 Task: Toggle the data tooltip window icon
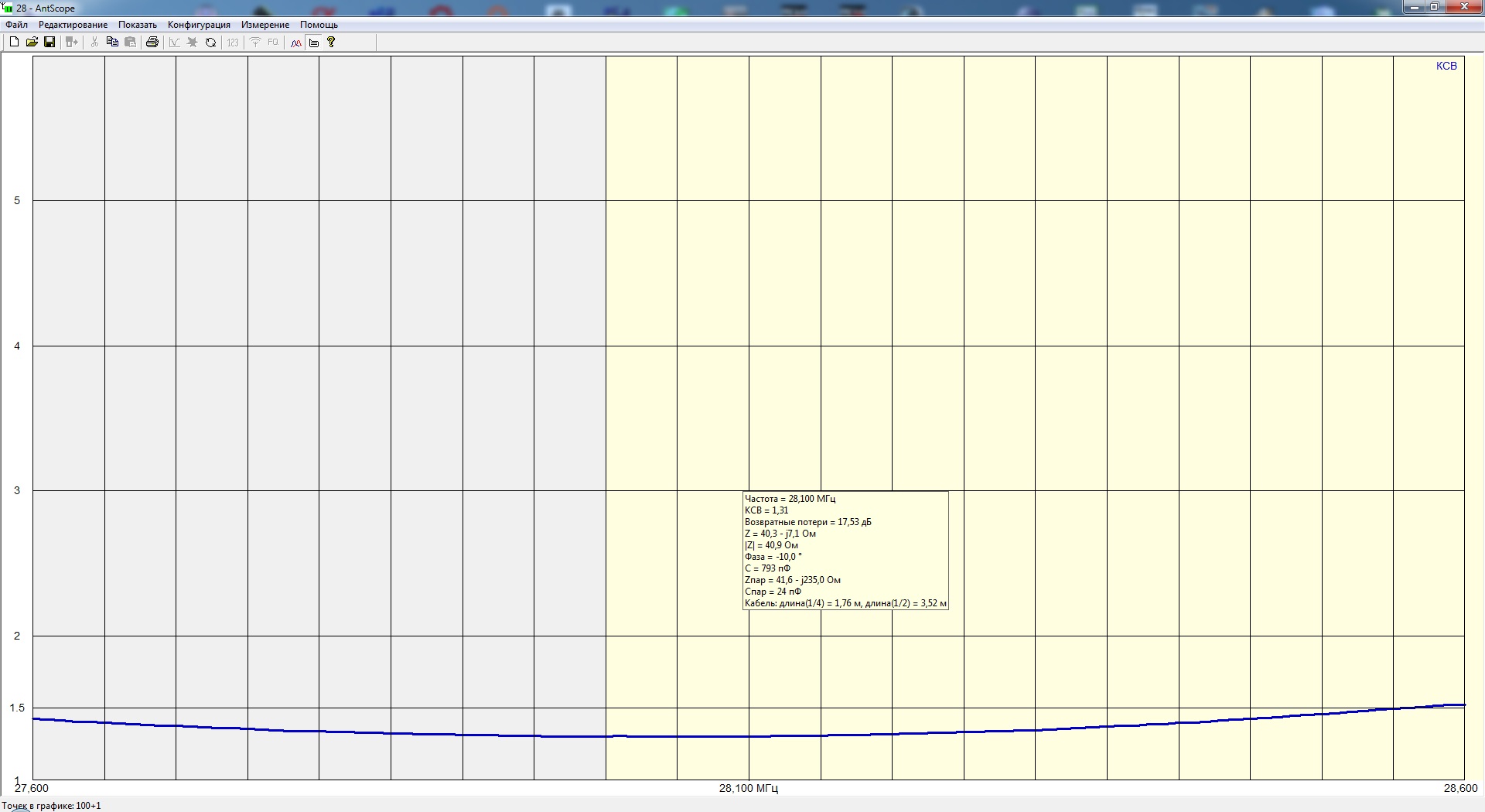tap(314, 43)
